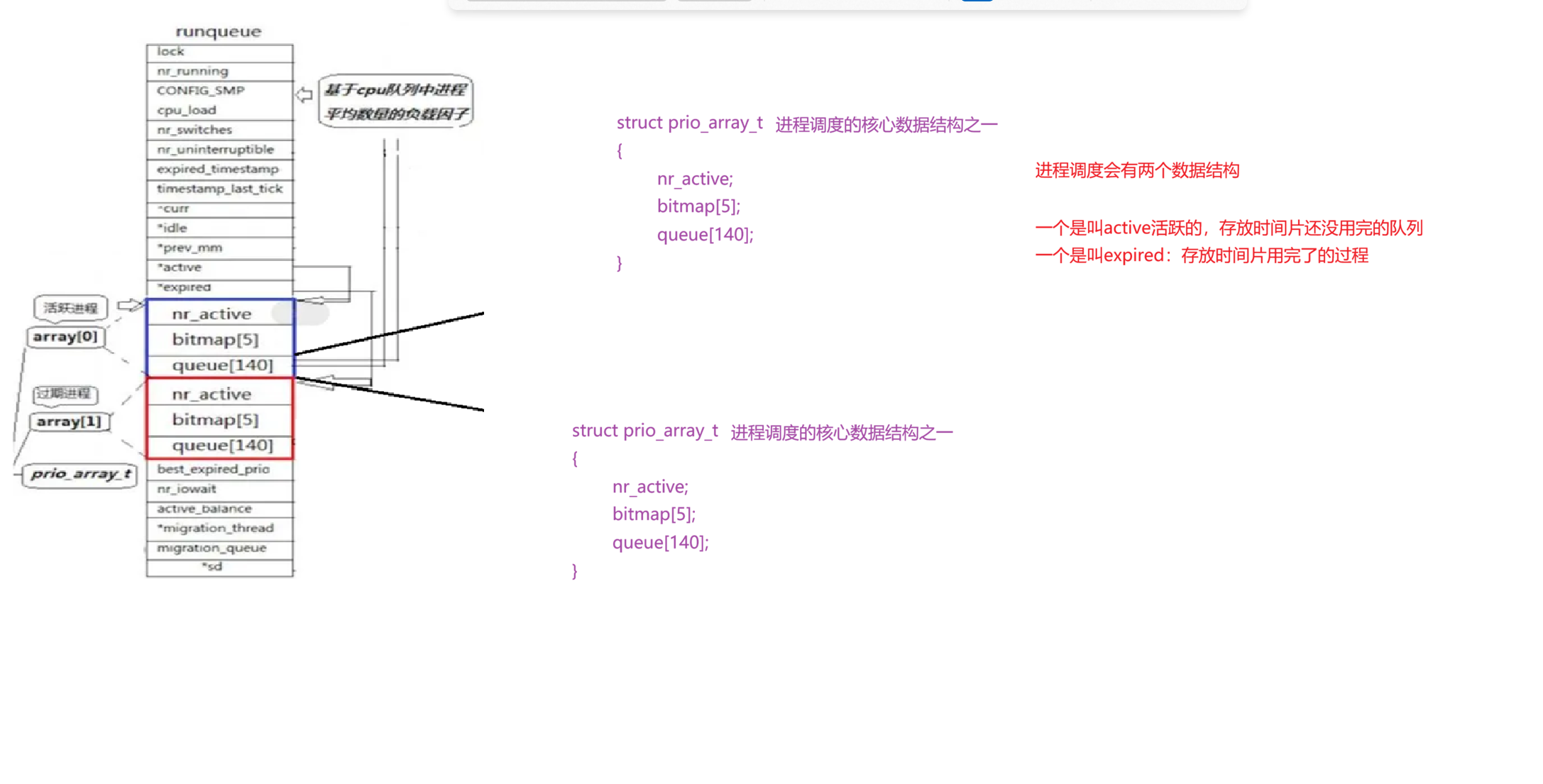The image size is (1543, 784).
Task: Select the 'CONFIG_SMP' row
Action: point(200,91)
